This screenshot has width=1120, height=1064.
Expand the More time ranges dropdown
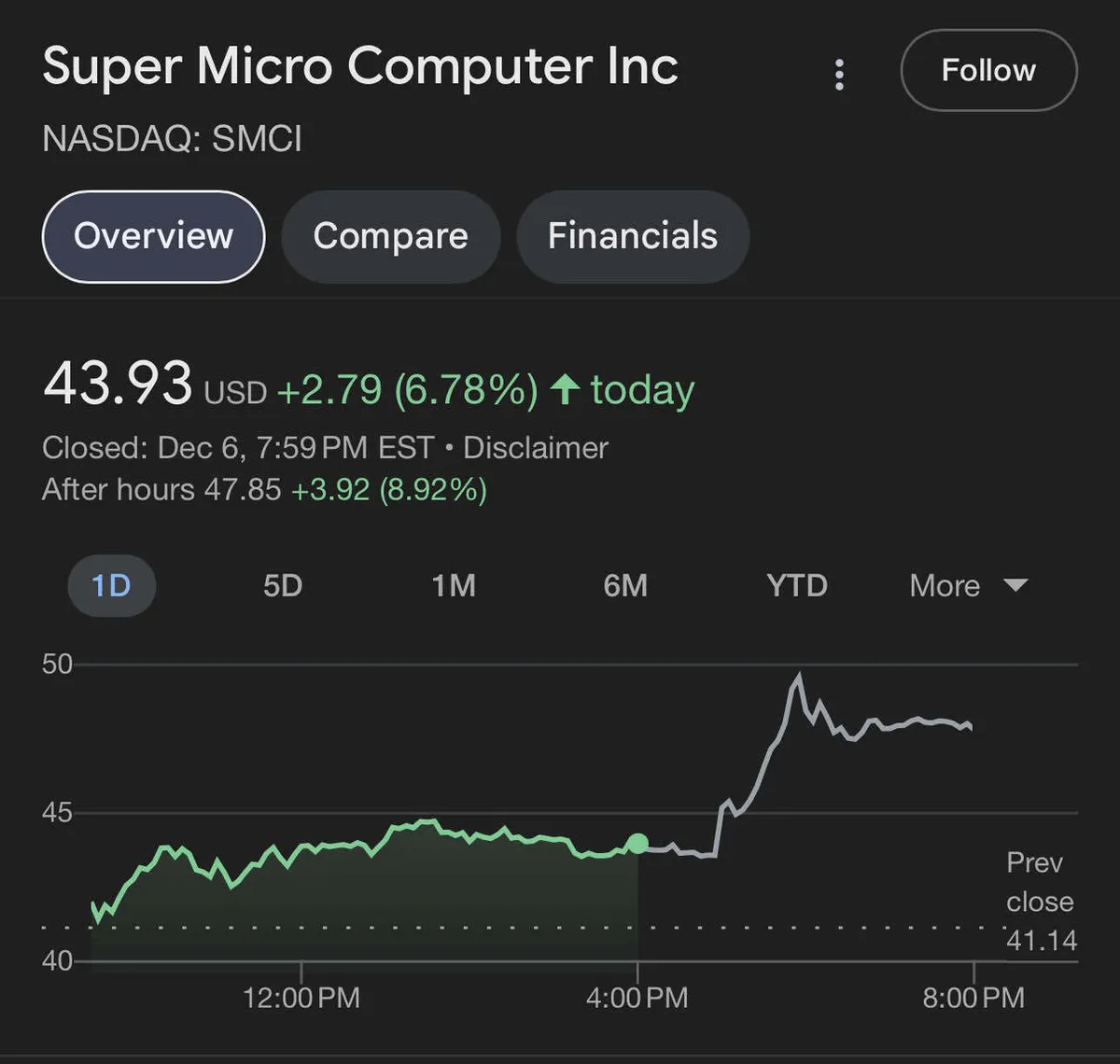(x=945, y=586)
